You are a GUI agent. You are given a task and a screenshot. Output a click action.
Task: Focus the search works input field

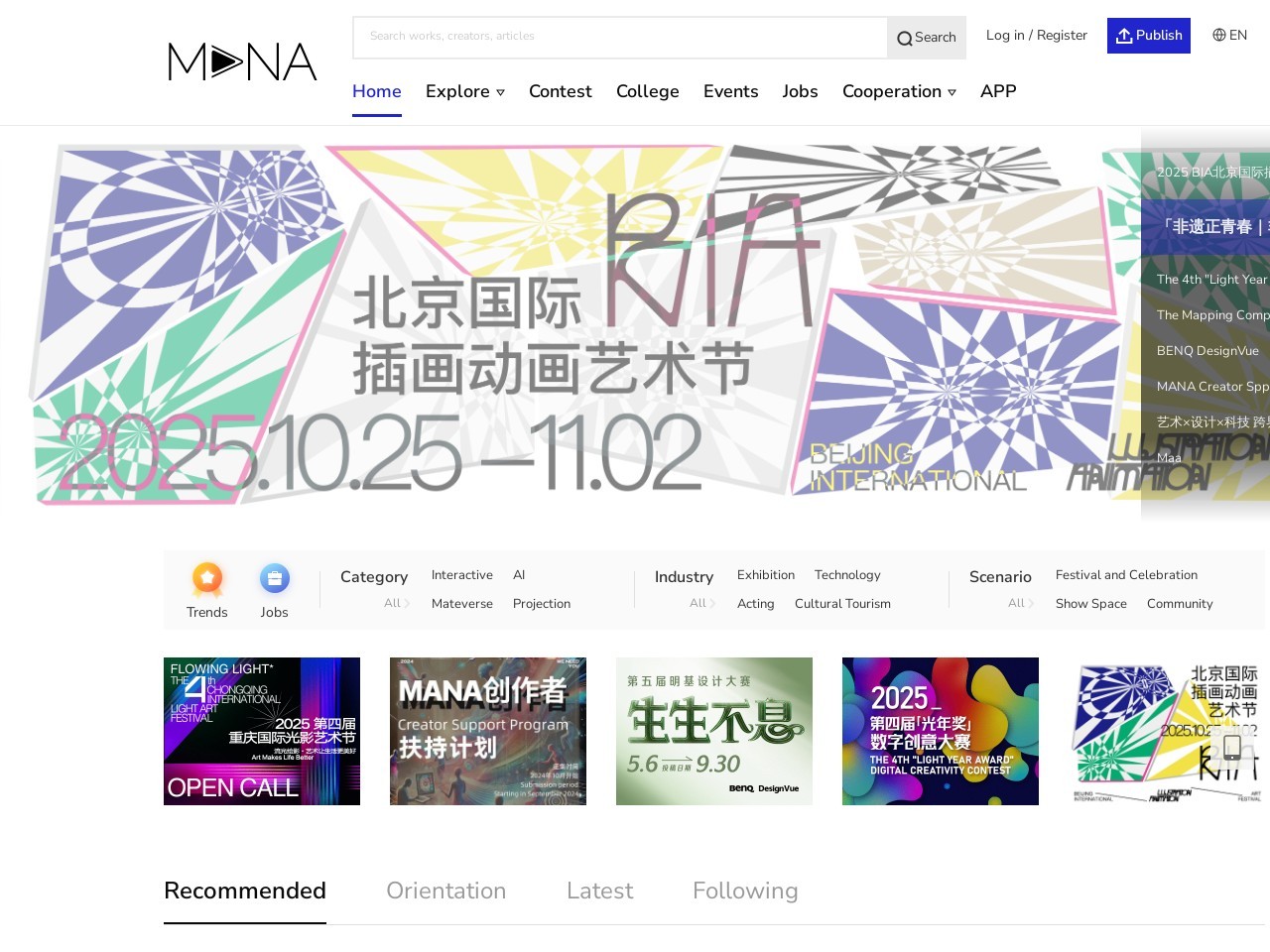620,37
